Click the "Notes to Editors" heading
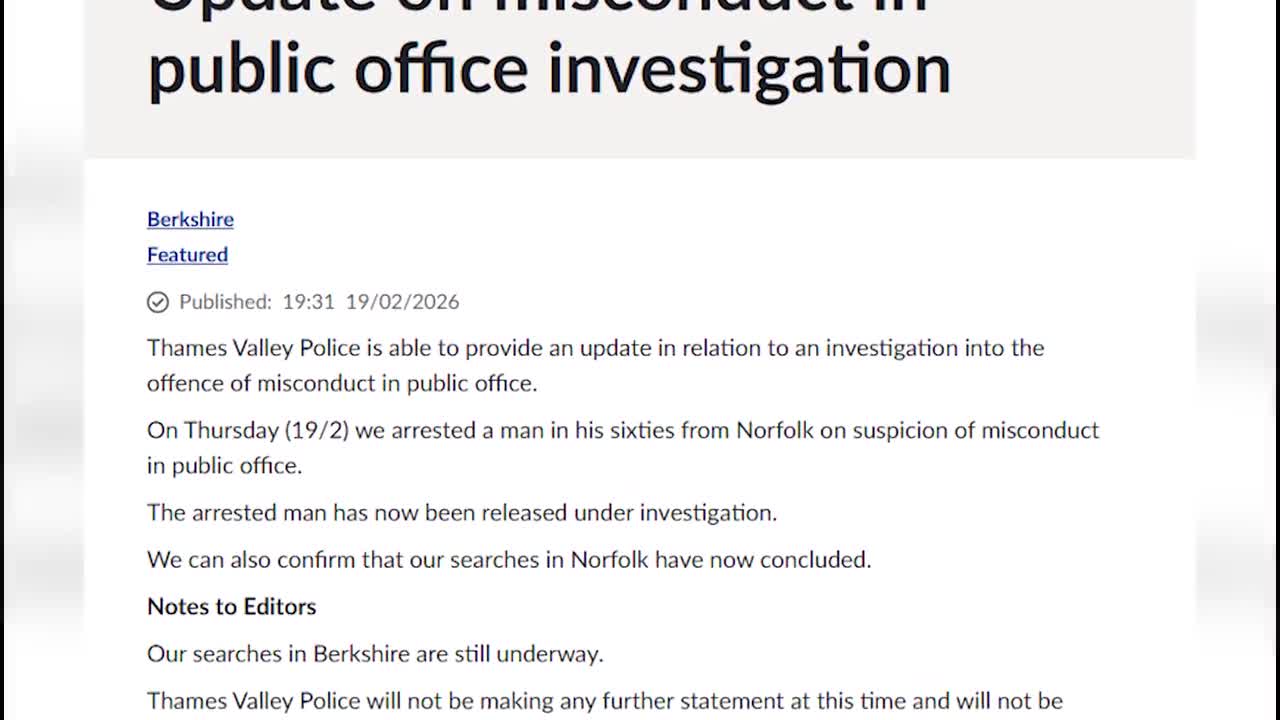This screenshot has height=720, width=1280. 231,607
